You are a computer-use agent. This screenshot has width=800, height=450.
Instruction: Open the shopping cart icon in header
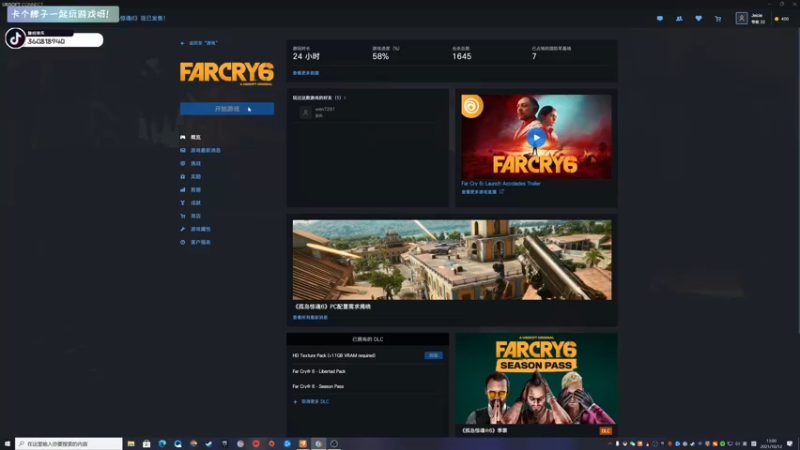(x=718, y=19)
